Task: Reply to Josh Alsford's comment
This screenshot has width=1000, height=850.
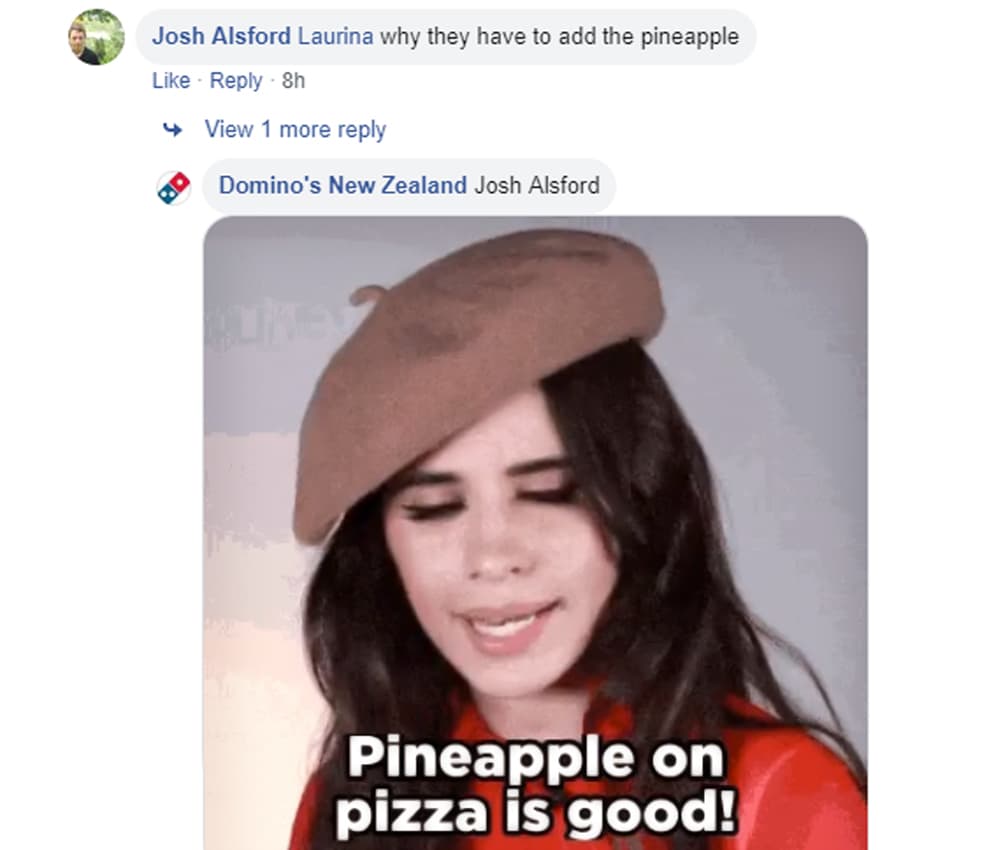Action: [236, 81]
